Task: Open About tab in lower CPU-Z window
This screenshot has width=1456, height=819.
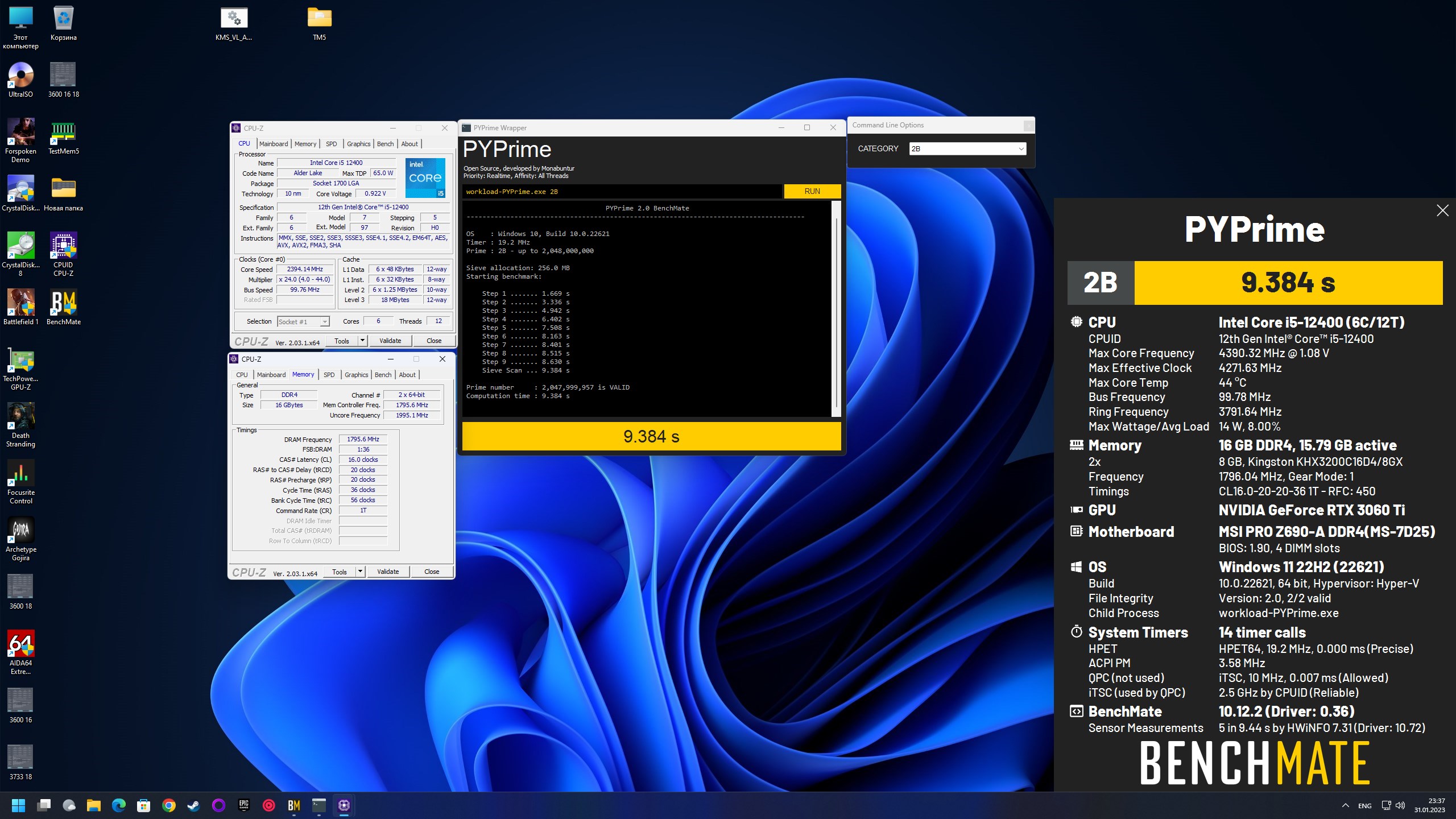Action: [407, 375]
